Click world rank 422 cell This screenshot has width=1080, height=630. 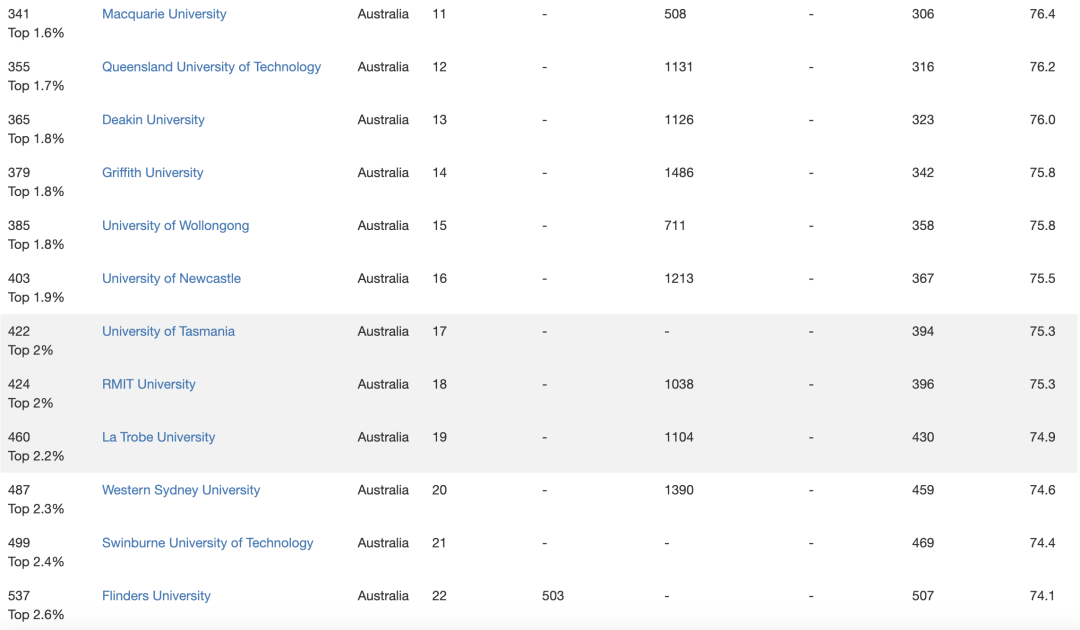tap(19, 331)
